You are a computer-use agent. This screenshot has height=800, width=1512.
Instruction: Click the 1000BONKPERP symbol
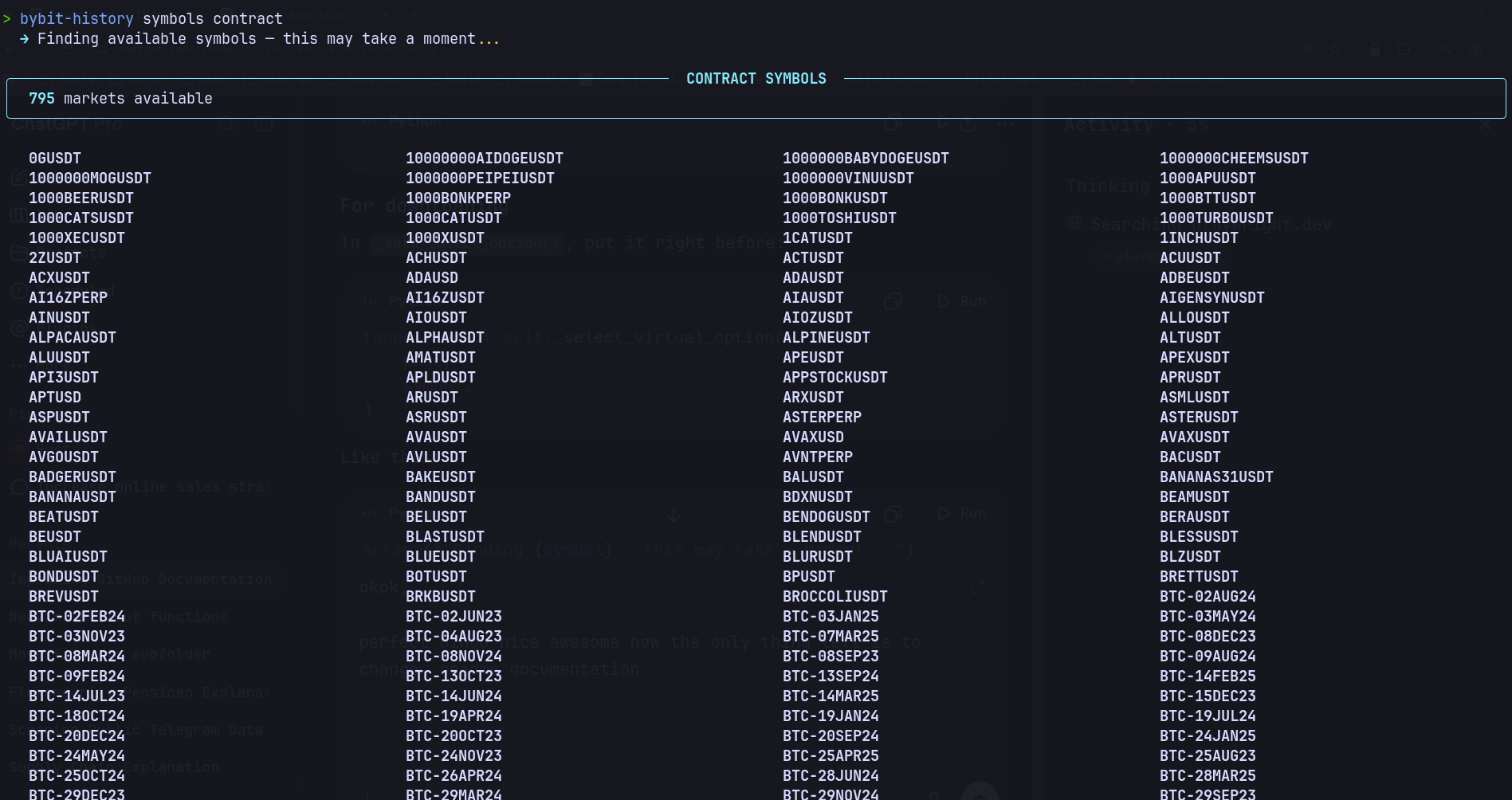point(458,198)
